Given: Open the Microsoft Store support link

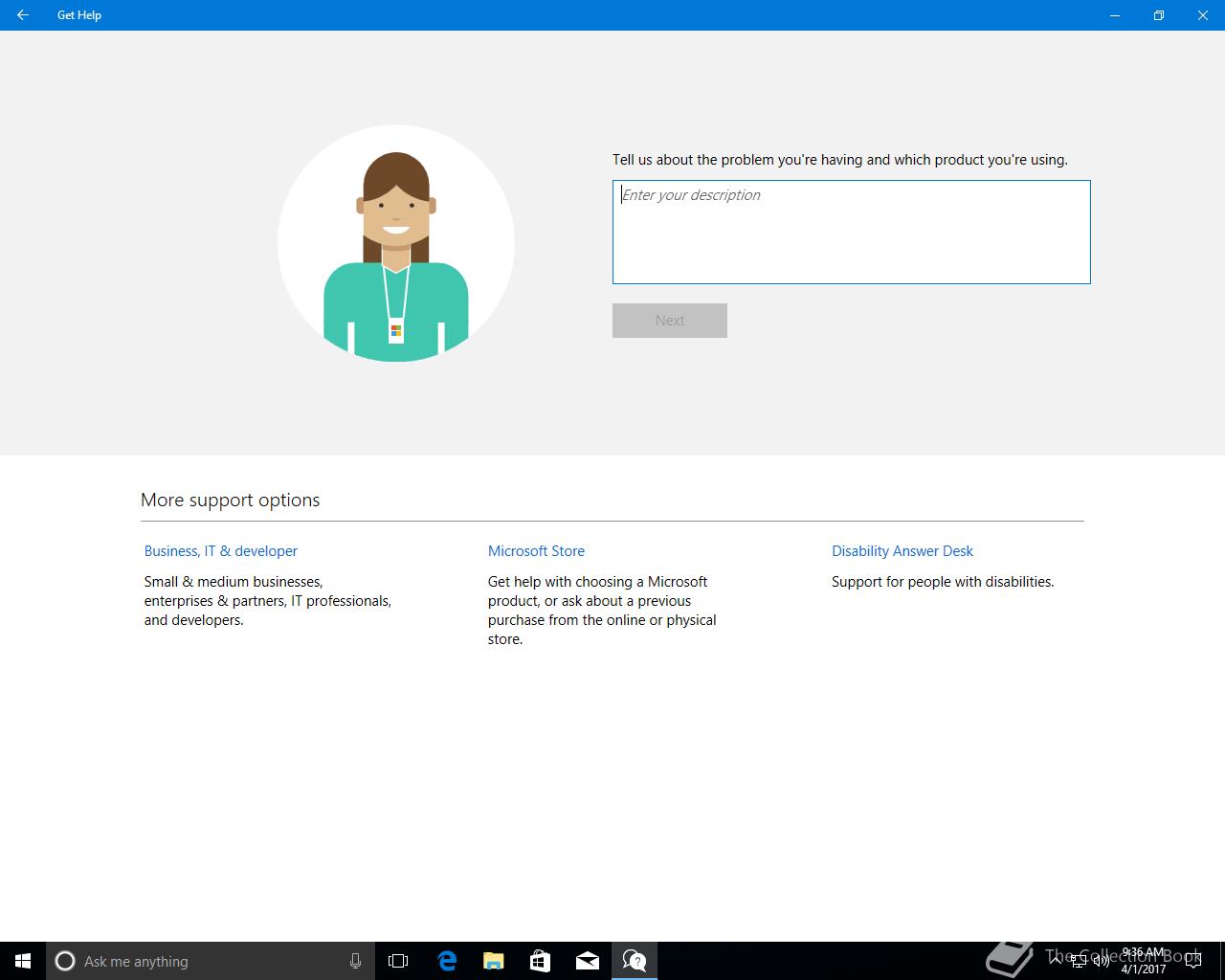Looking at the screenshot, I should tap(536, 551).
